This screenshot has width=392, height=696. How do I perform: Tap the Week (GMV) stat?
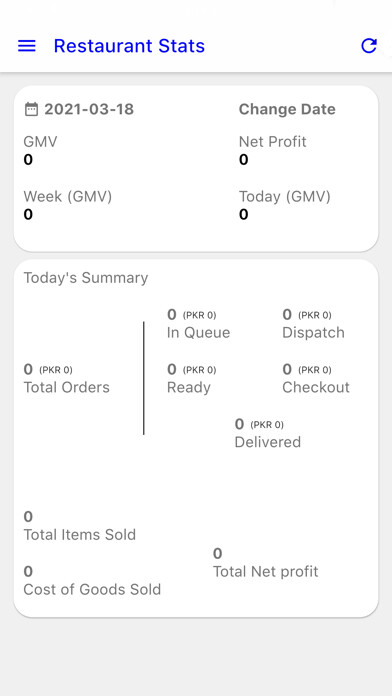coord(67,205)
